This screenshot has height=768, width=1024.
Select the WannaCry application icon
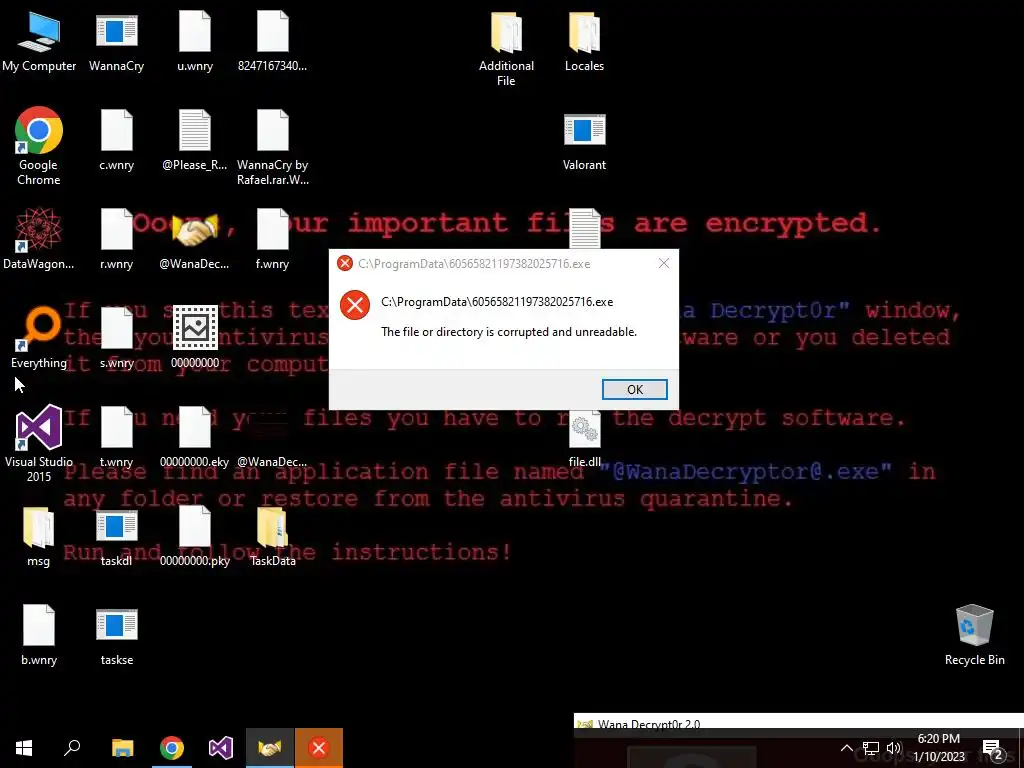116,40
